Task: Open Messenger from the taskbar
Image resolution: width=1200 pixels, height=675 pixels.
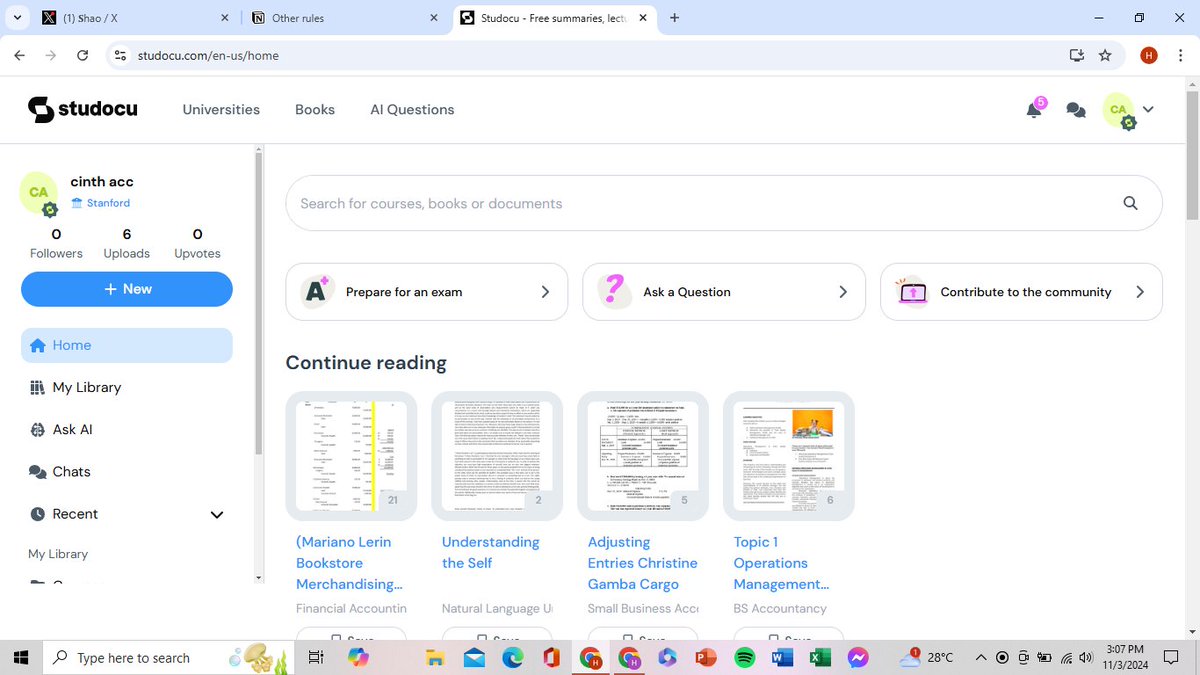Action: click(857, 657)
